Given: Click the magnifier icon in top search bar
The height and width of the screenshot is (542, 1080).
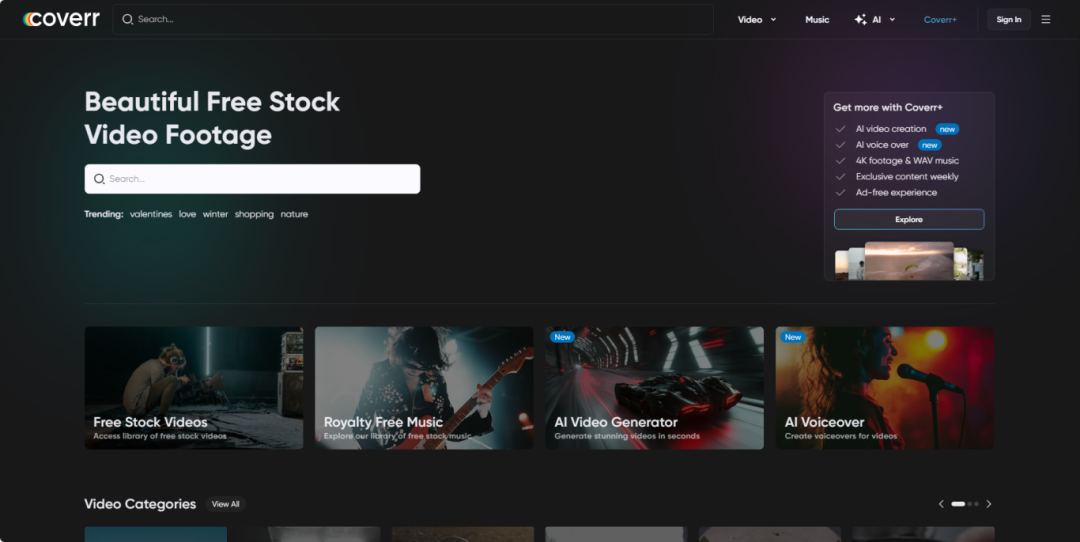Looking at the screenshot, I should 127,19.
